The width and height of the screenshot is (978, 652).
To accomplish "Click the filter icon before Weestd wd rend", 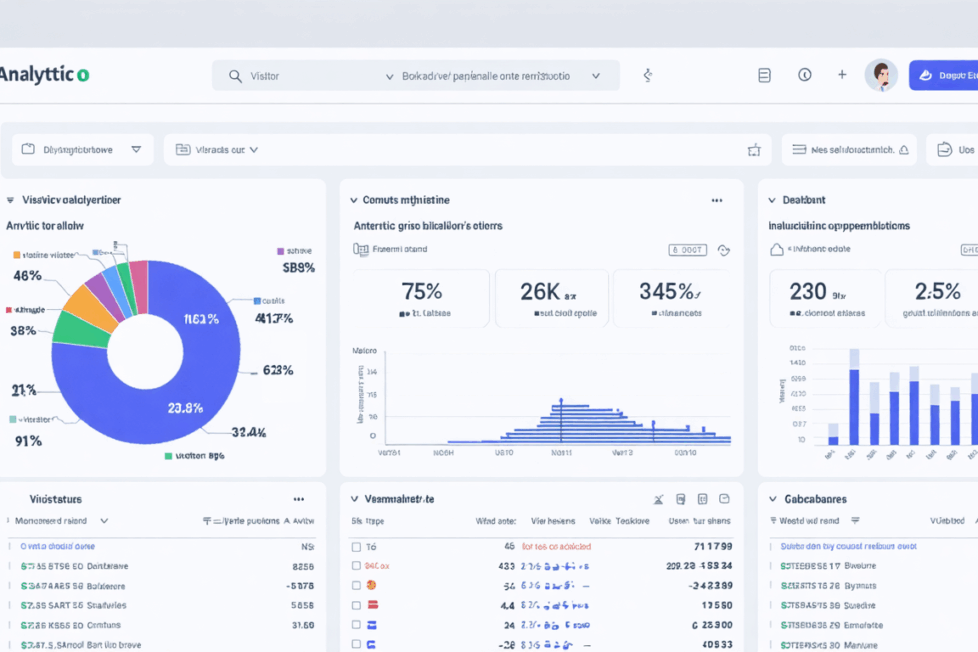I will pyautogui.click(x=773, y=520).
